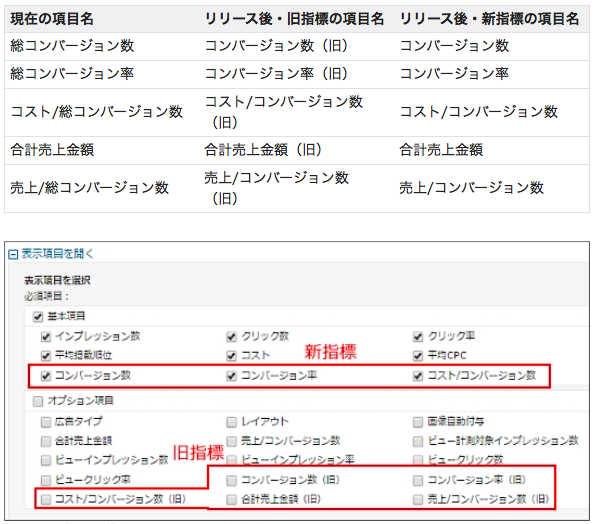Uncheck the 基本項目 group checkbox
Image resolution: width=595 pixels, height=524 pixels.
point(38,317)
